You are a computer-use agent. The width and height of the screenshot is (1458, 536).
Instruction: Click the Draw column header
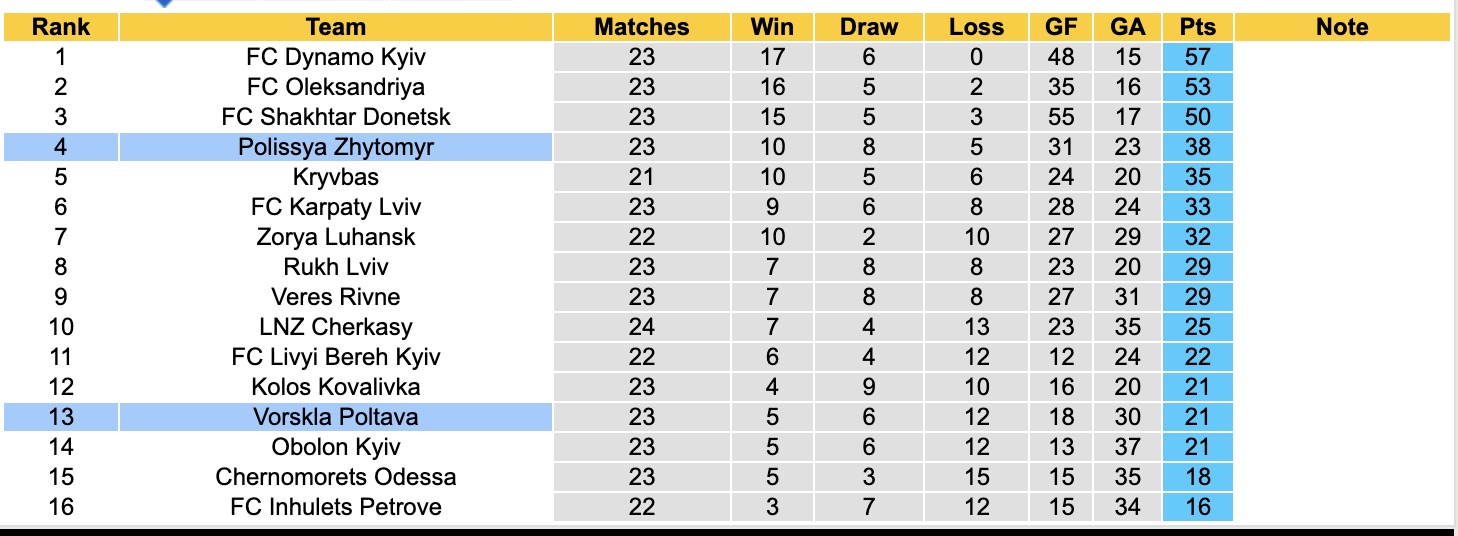pyautogui.click(x=868, y=27)
